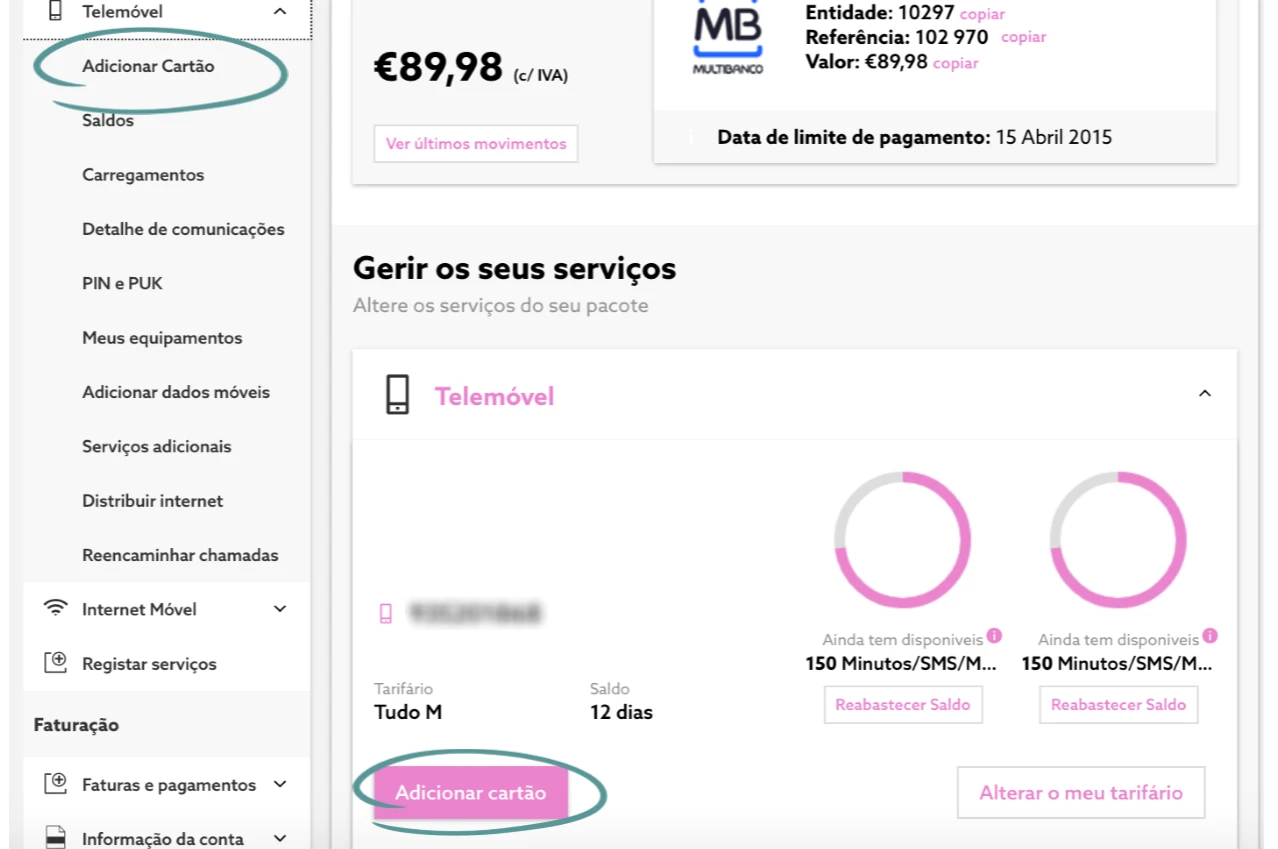Click the small pink phone number icon
1278x849 pixels.
[x=386, y=614]
